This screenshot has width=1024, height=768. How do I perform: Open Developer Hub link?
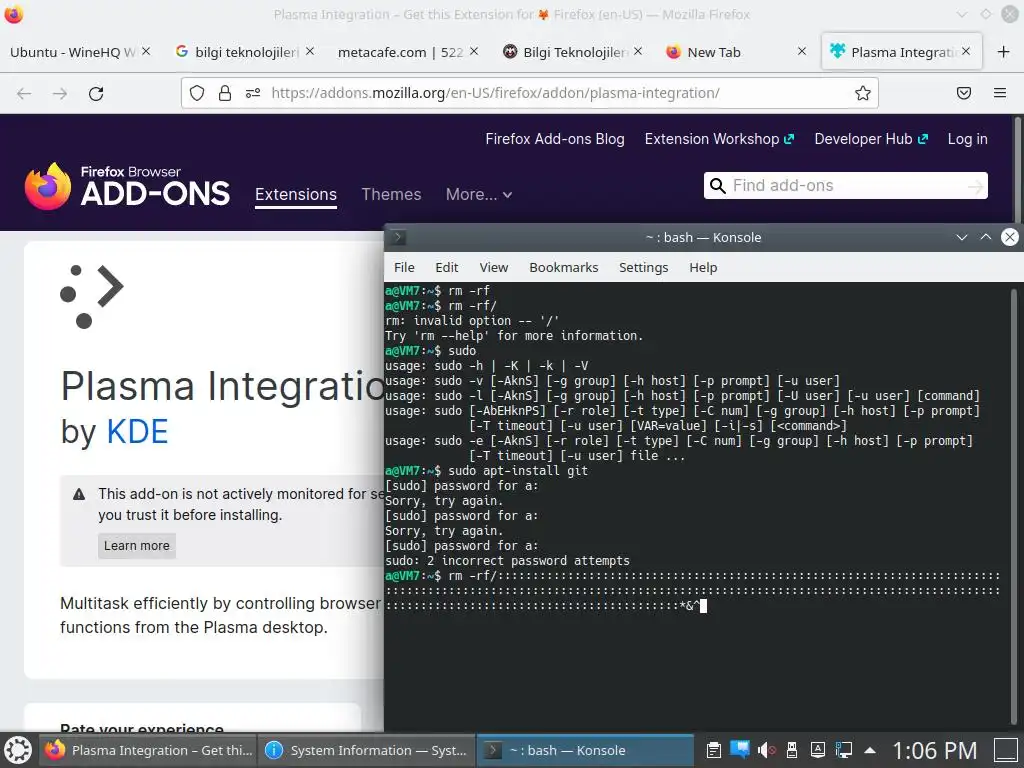coord(871,139)
